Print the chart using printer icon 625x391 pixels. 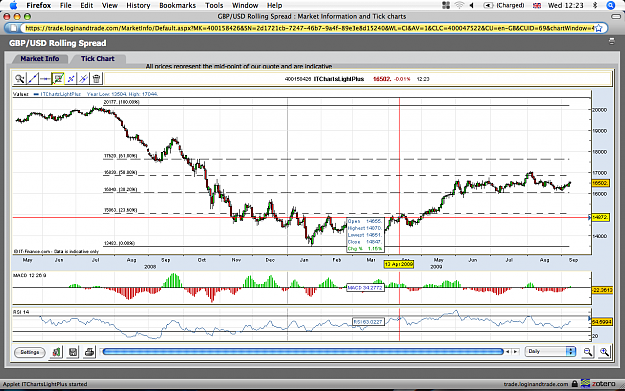[x=89, y=352]
